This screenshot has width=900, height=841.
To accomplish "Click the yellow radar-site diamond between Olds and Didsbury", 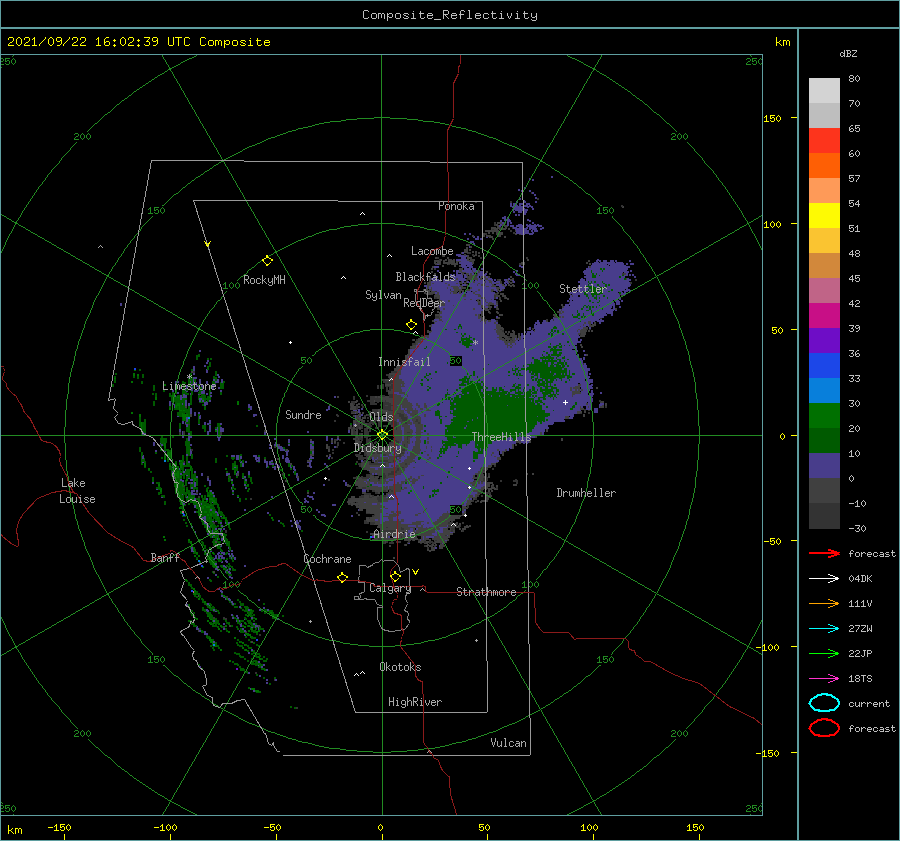I will click(x=382, y=435).
